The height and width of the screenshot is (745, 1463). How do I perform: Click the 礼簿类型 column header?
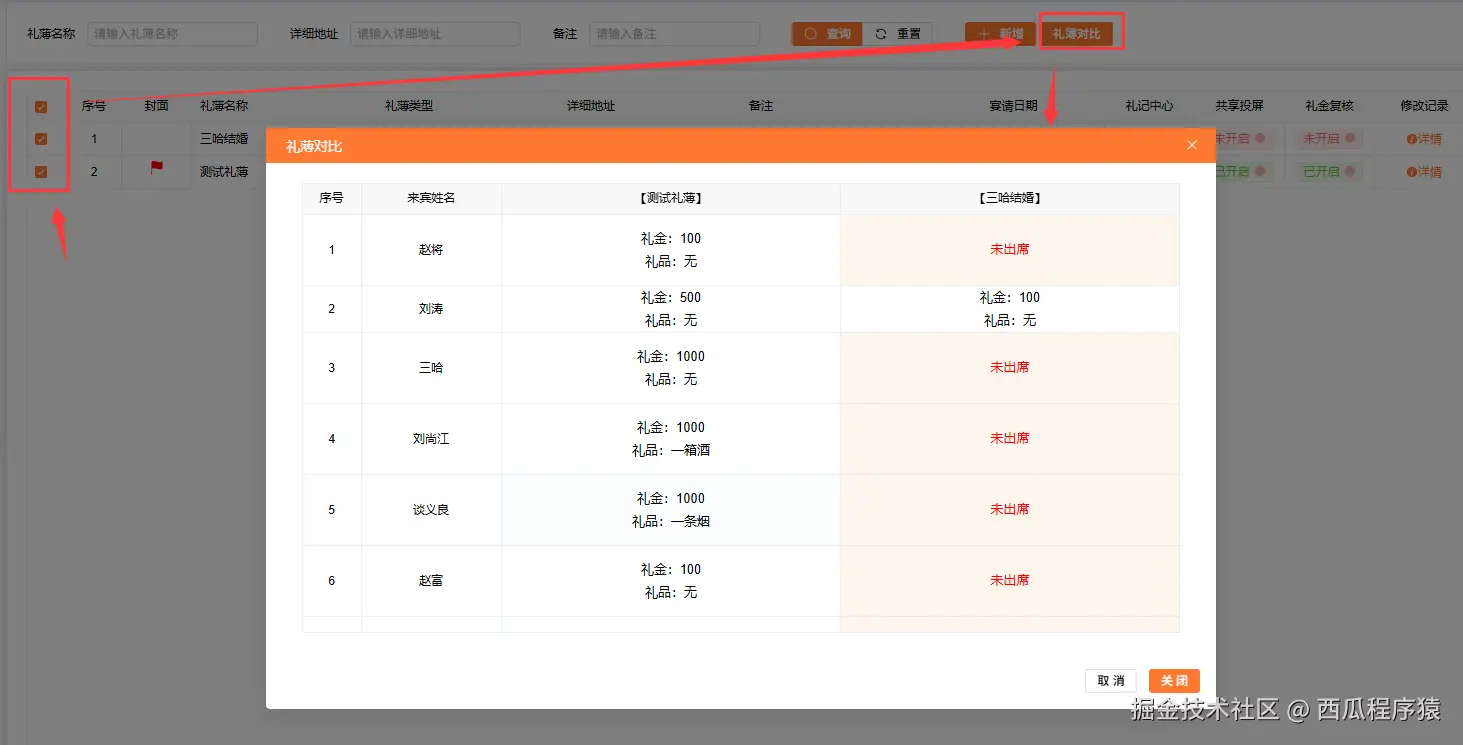click(x=409, y=106)
